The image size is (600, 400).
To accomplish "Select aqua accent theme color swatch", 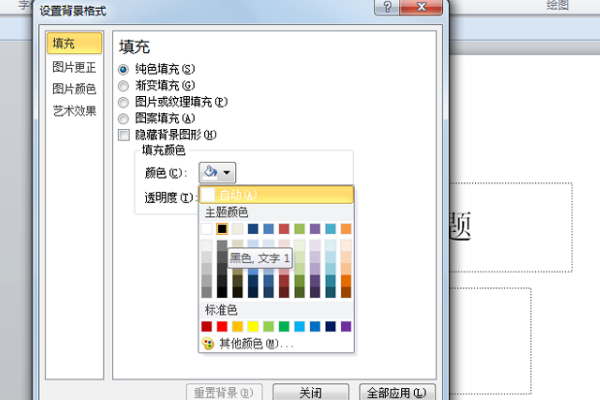I will pos(331,229).
